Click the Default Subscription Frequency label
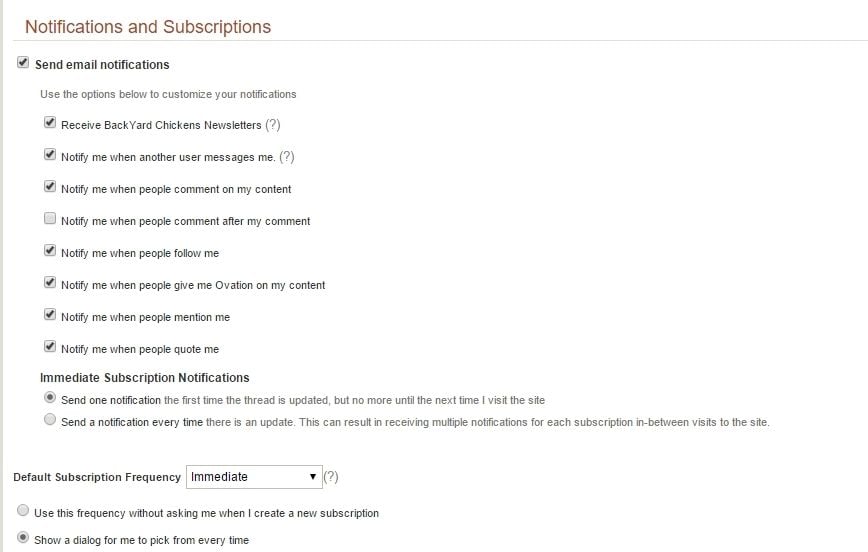 click(x=97, y=478)
